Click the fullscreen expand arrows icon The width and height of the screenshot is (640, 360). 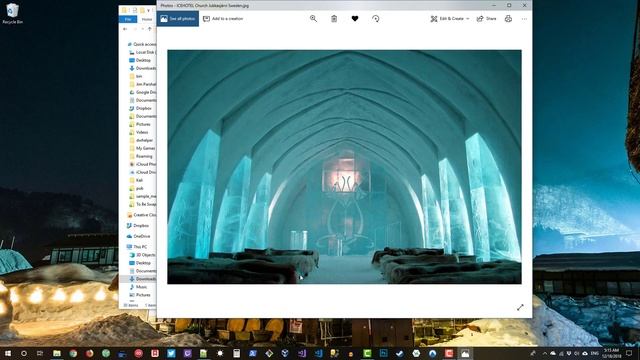pyautogui.click(x=520, y=307)
